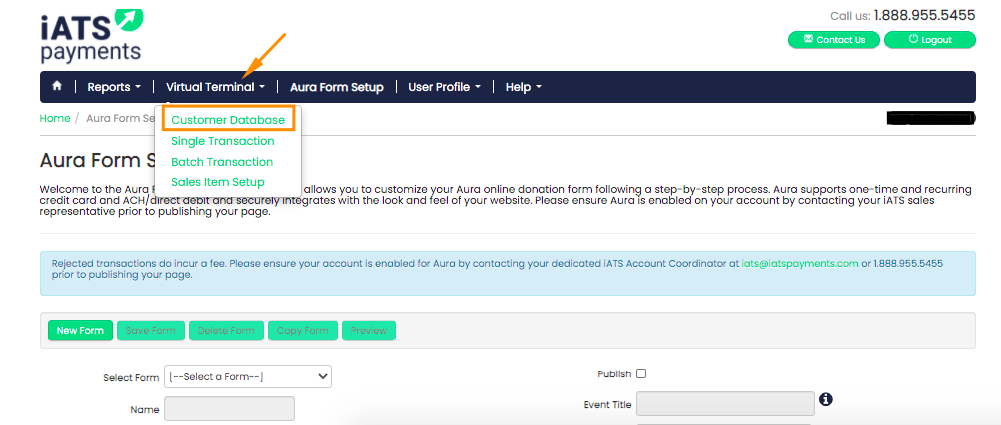Go to the home icon in navbar
The width and height of the screenshot is (1001, 425).
pyautogui.click(x=57, y=86)
